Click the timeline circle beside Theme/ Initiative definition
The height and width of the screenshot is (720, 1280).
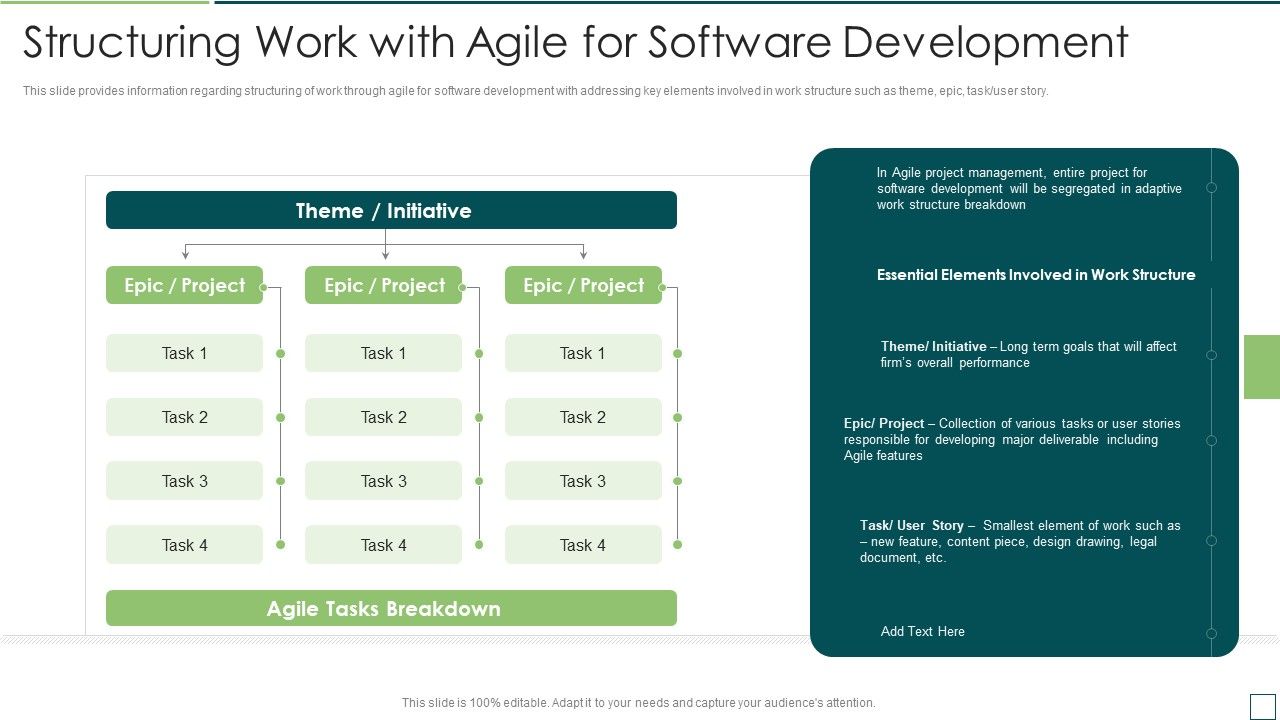(x=1211, y=355)
